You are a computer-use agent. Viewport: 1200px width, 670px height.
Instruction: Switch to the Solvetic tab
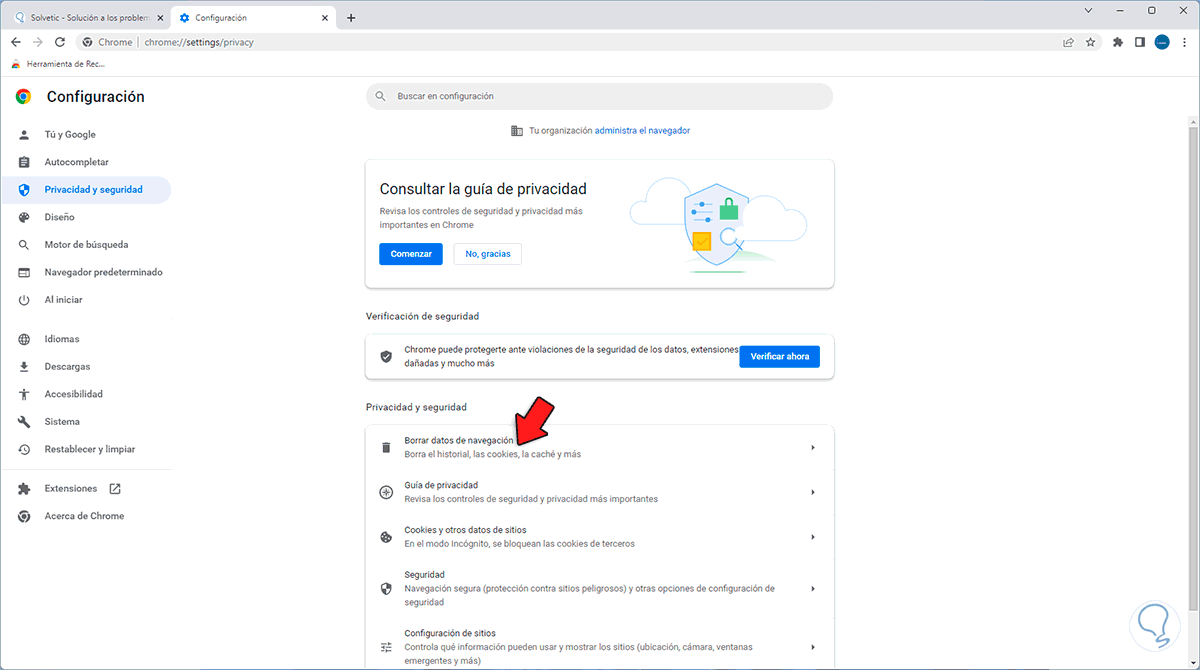(88, 18)
